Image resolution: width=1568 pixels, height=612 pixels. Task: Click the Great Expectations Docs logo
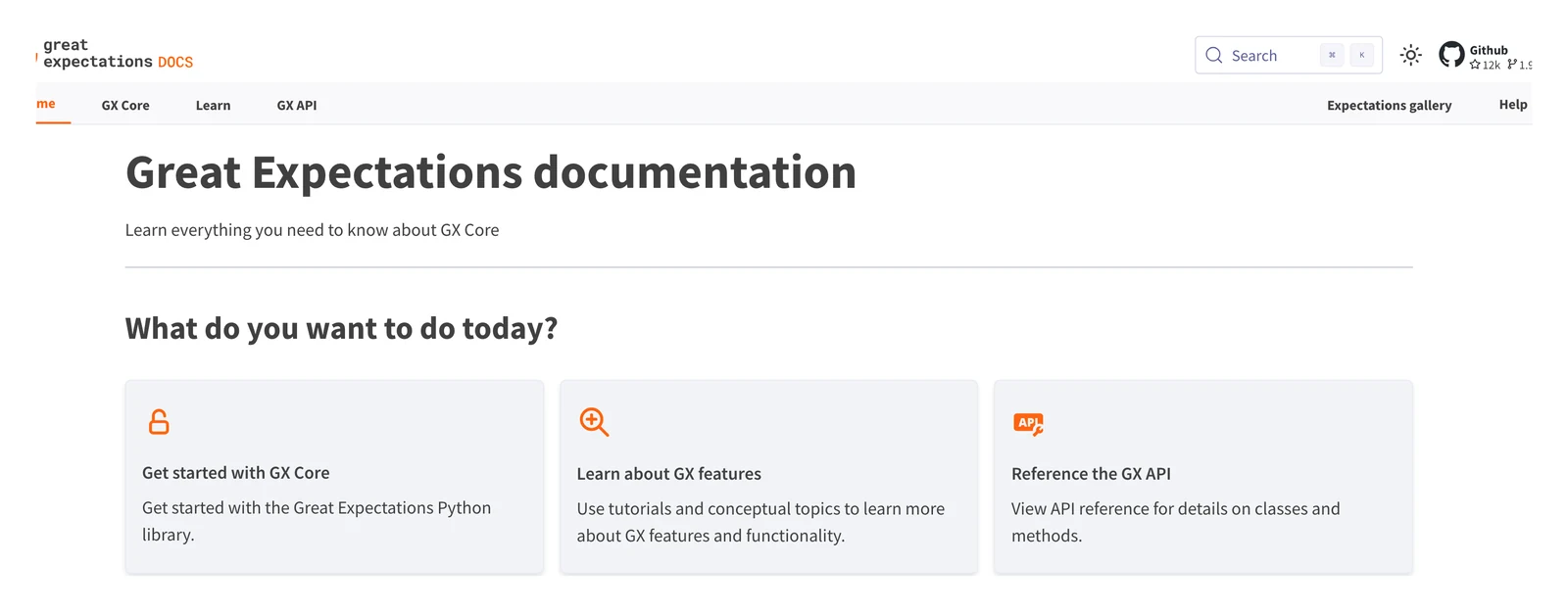(116, 54)
